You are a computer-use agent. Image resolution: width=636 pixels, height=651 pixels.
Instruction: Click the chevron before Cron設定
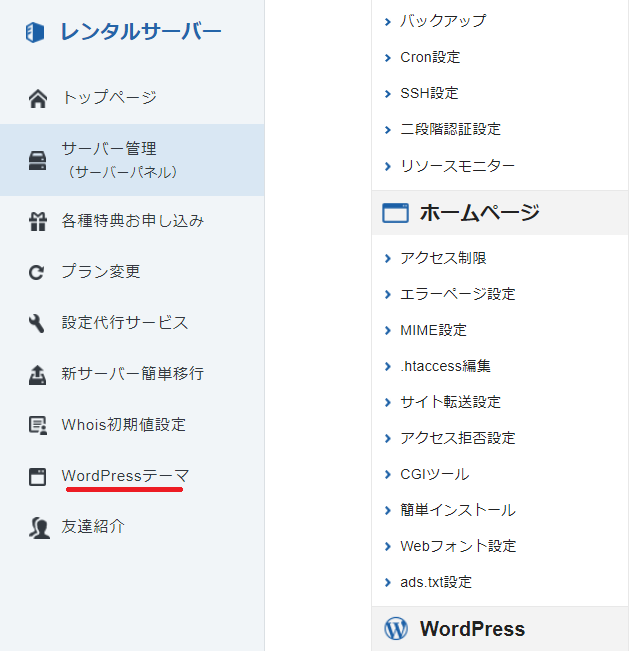(388, 58)
